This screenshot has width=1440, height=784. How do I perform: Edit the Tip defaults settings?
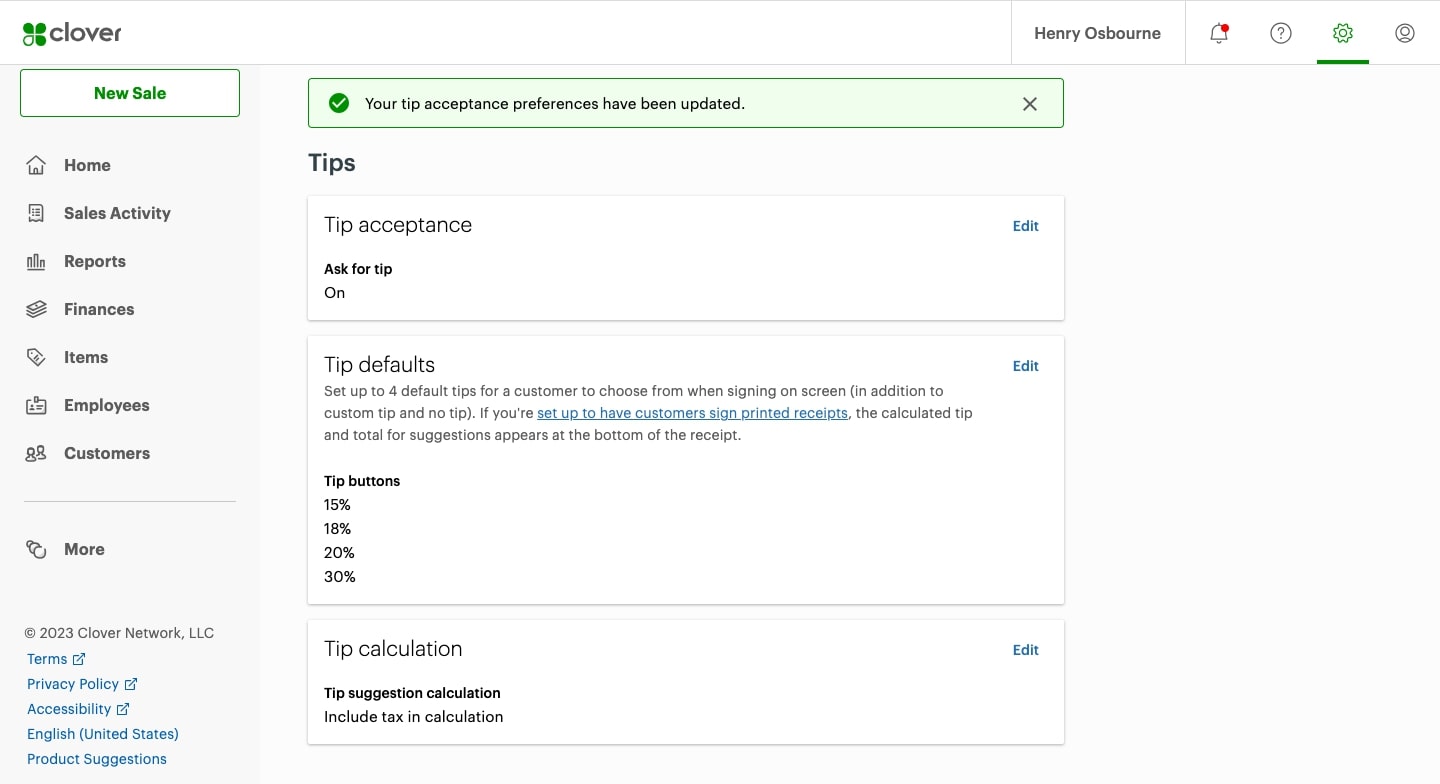(x=1026, y=366)
